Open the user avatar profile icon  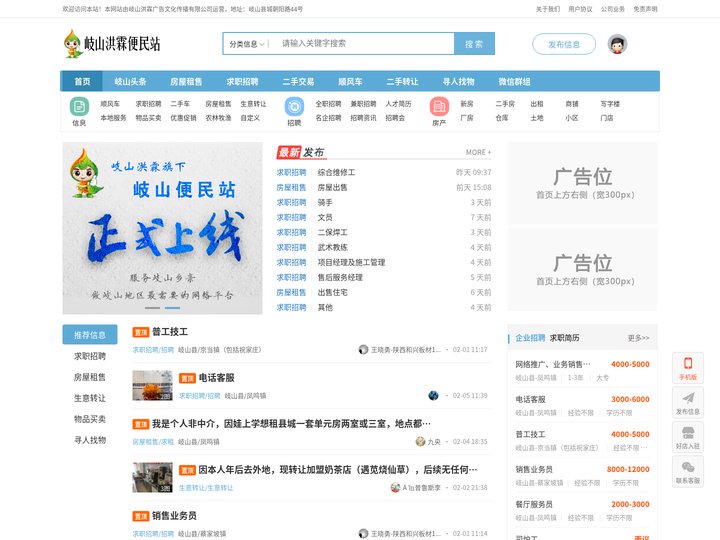617,44
